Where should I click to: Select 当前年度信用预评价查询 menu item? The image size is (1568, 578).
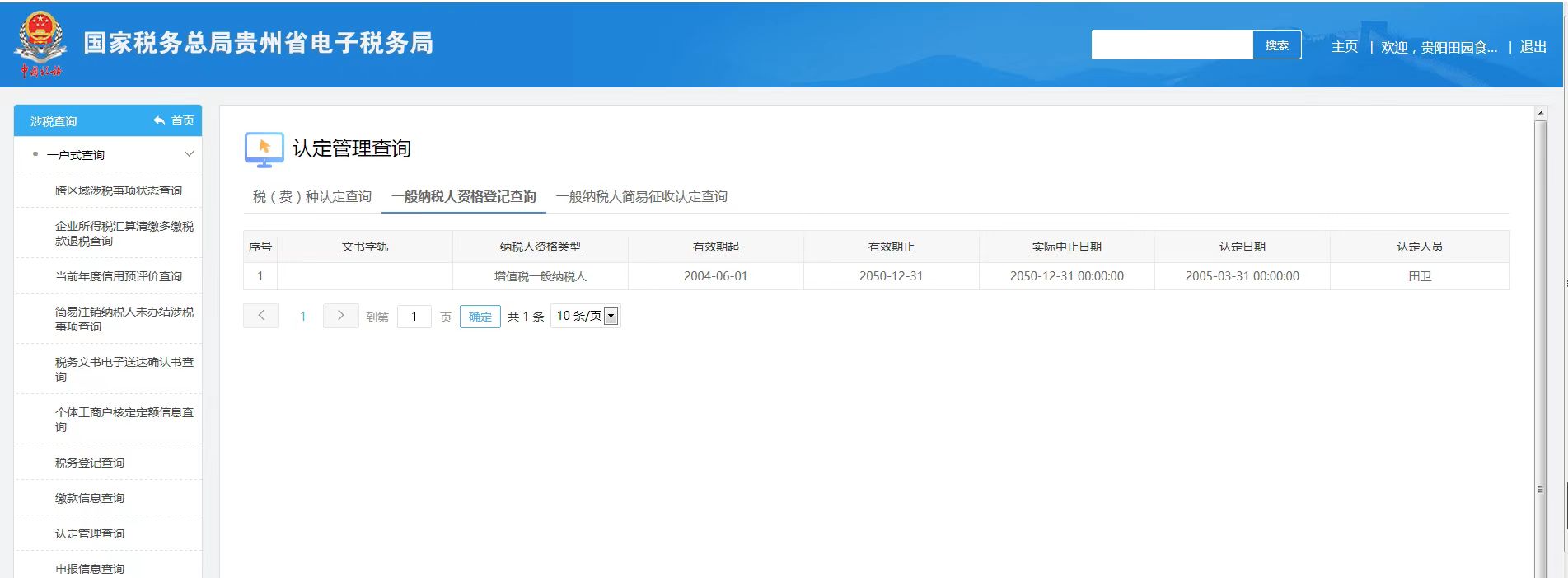[118, 276]
